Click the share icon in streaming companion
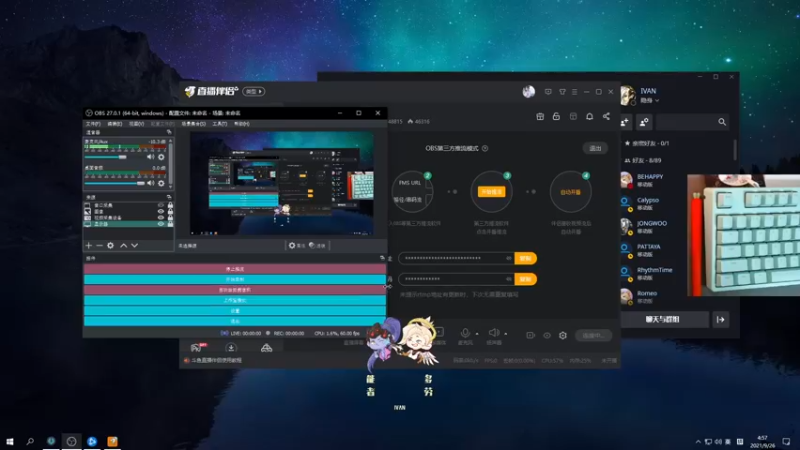This screenshot has height=450, width=800. (x=606, y=116)
